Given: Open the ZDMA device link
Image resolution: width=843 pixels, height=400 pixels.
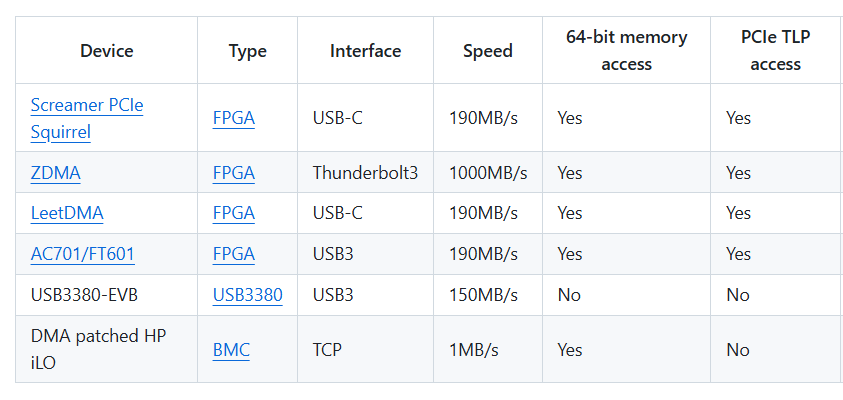Looking at the screenshot, I should pos(55,173).
